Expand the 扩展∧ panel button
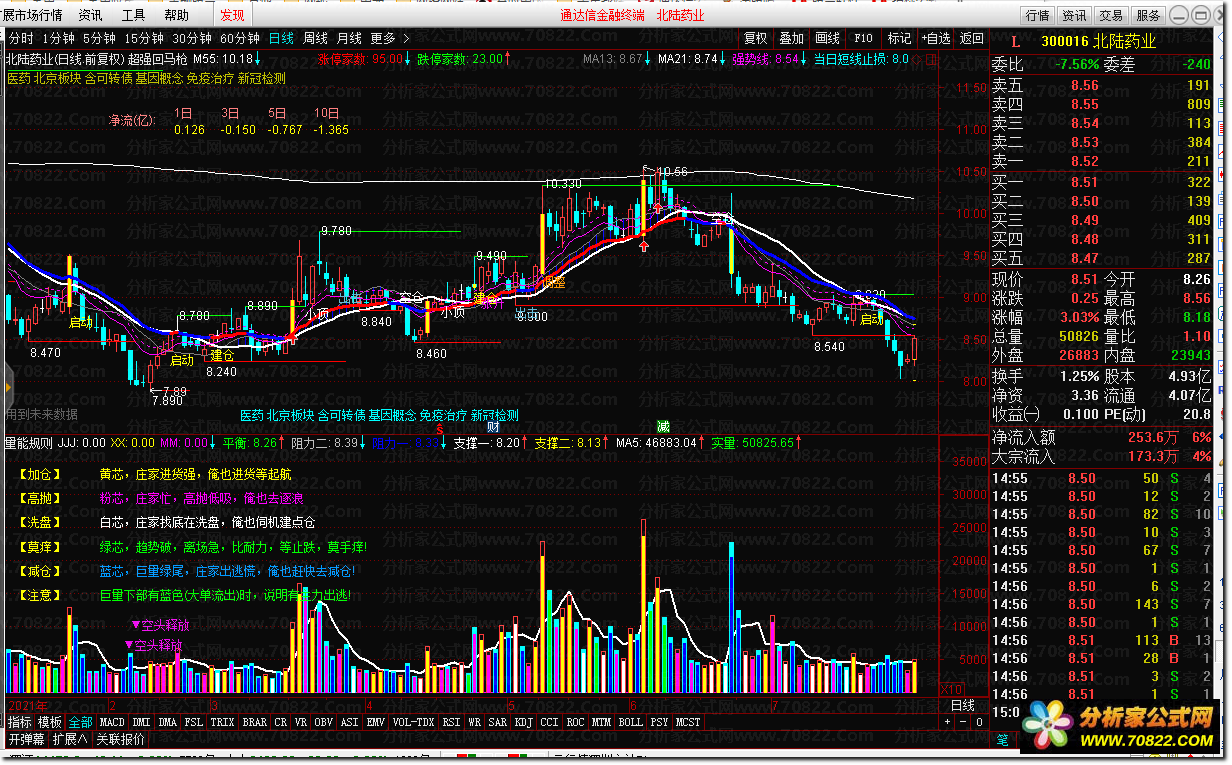 (70, 740)
